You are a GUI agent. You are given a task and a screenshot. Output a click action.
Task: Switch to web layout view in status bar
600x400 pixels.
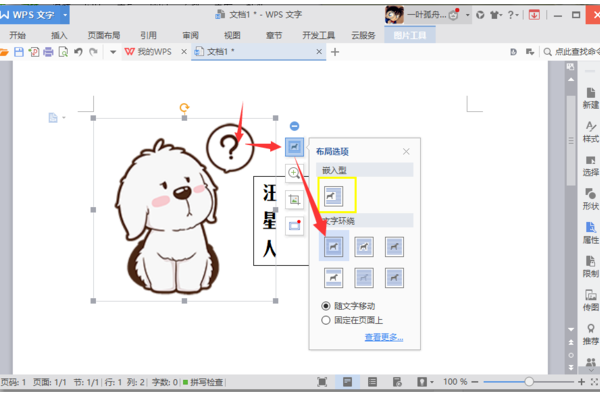point(397,382)
